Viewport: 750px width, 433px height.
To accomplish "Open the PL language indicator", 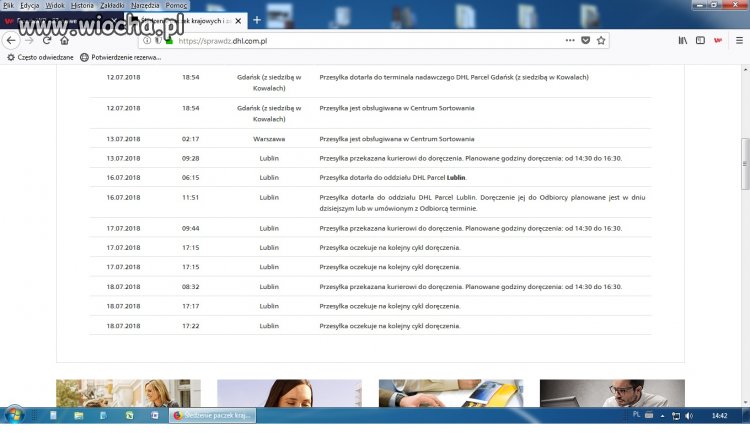I will tap(636, 415).
